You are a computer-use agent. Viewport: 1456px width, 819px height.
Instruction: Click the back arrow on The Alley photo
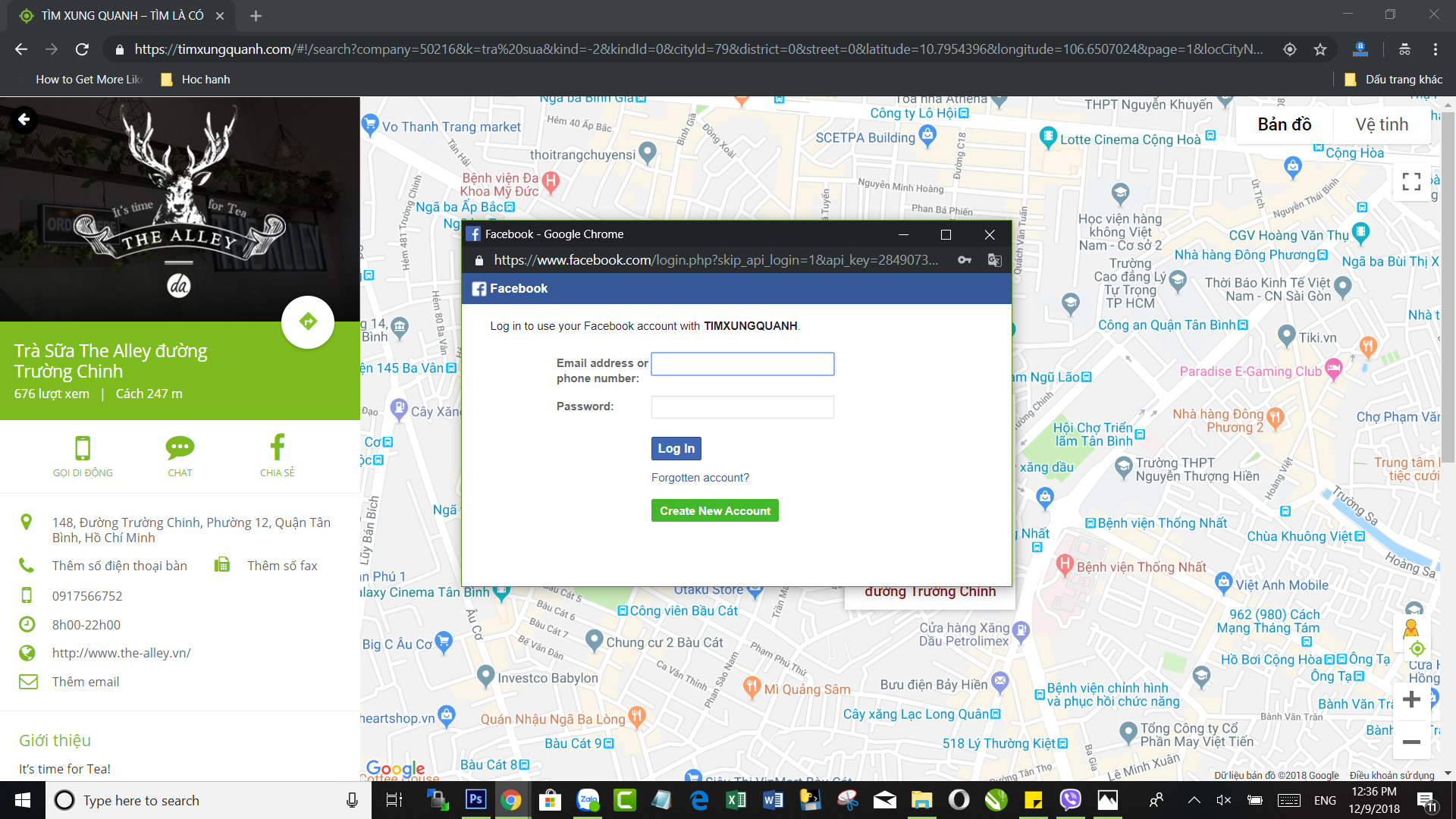tap(24, 119)
